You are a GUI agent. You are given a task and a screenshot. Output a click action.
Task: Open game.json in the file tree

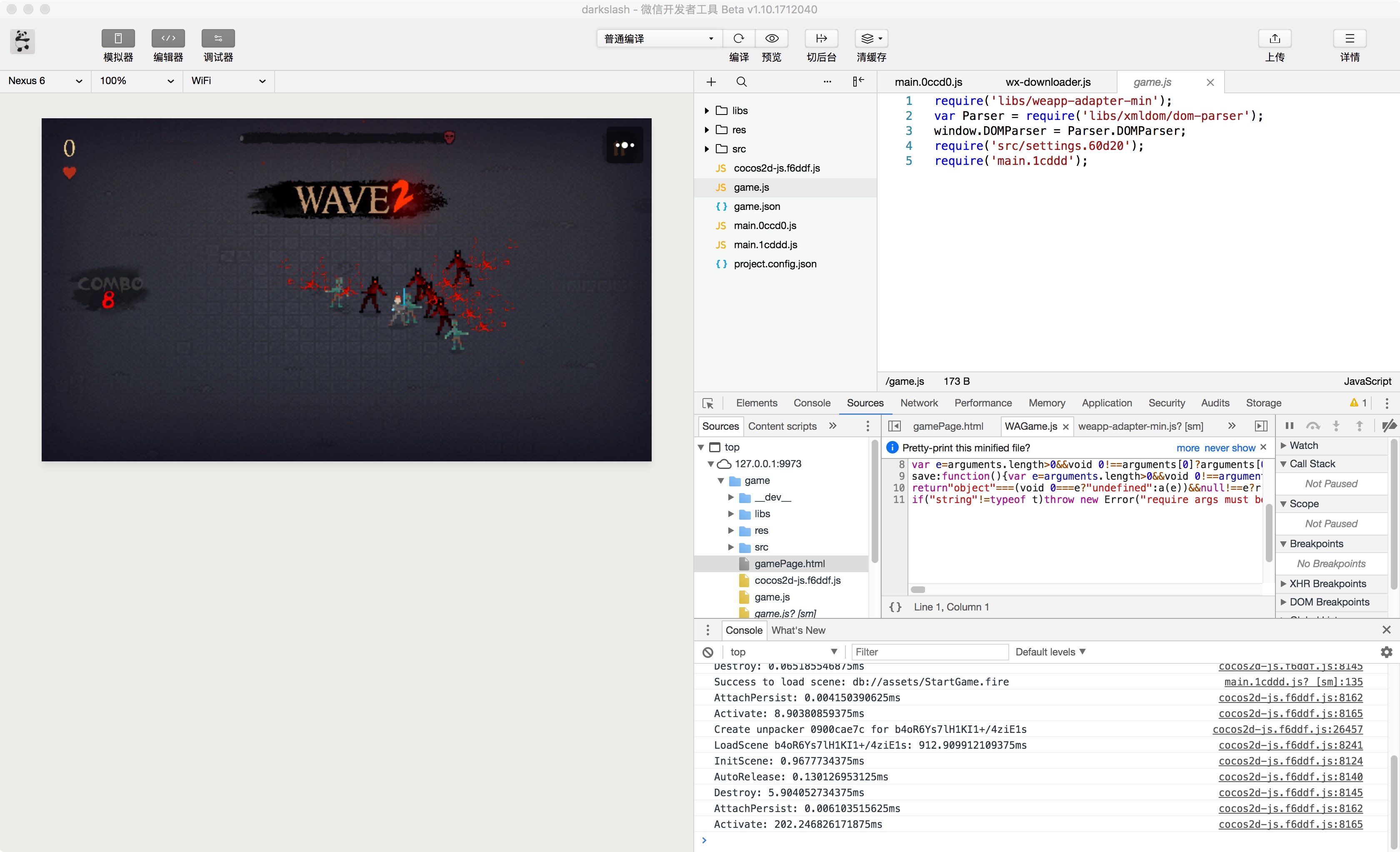pyautogui.click(x=756, y=207)
